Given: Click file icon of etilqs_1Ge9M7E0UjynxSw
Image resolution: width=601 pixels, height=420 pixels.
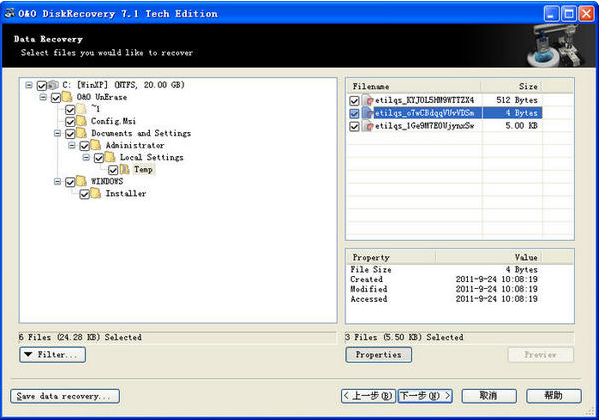Looking at the screenshot, I should [x=368, y=126].
